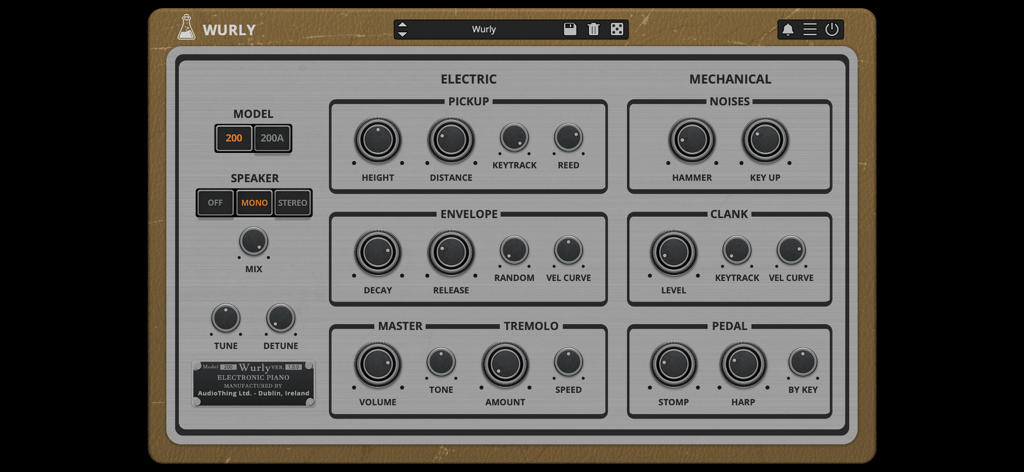Click the pedal BY KEY knob

[x=803, y=362]
